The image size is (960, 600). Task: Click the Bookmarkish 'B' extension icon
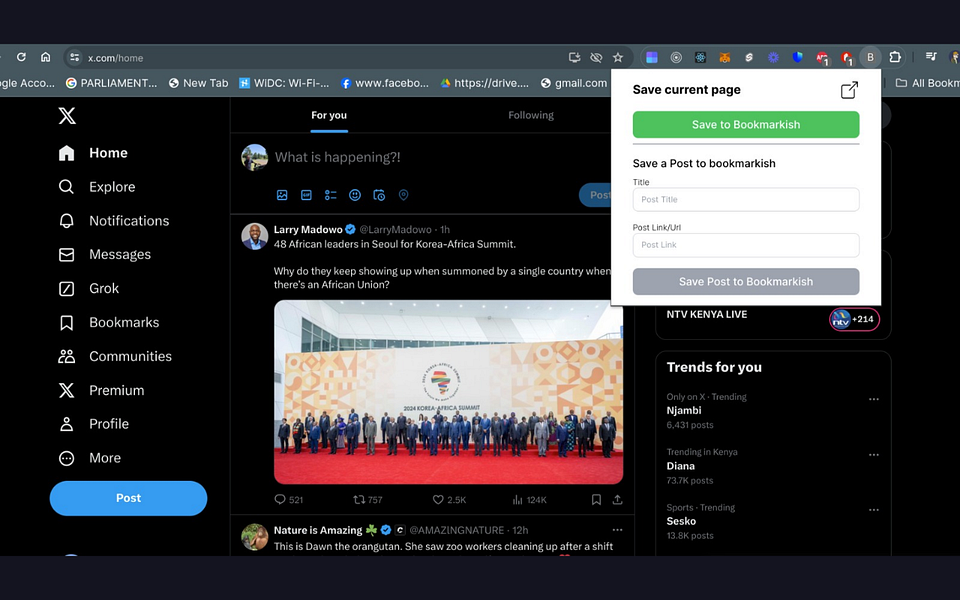[x=870, y=57]
